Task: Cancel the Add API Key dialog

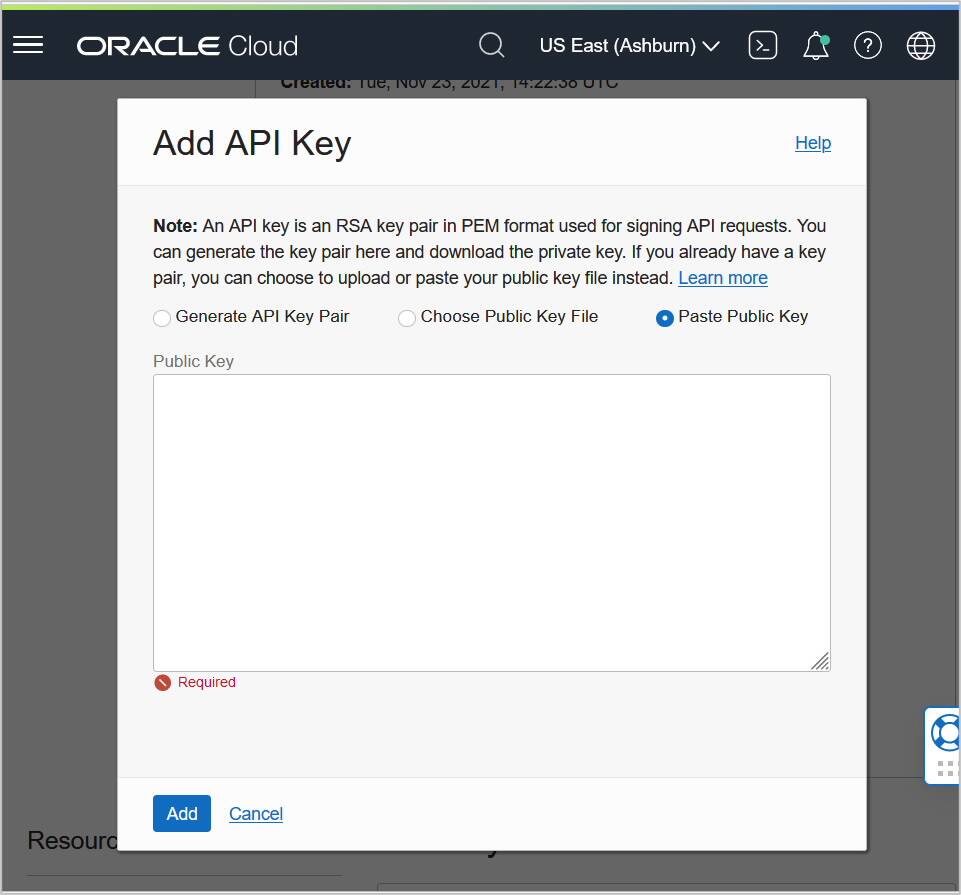Action: [256, 813]
